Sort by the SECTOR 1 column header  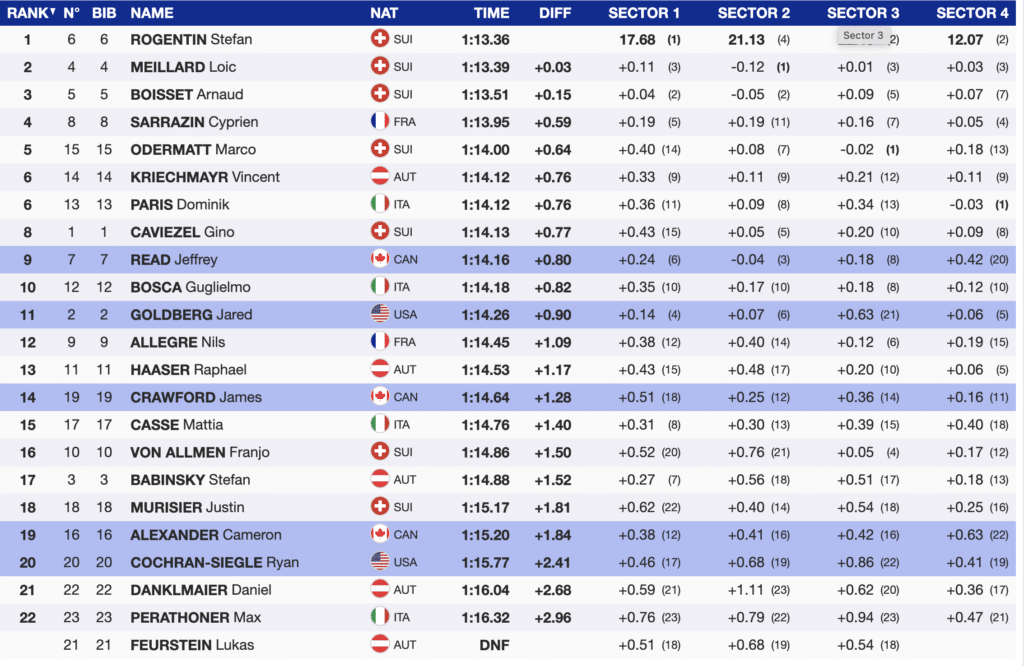click(644, 13)
